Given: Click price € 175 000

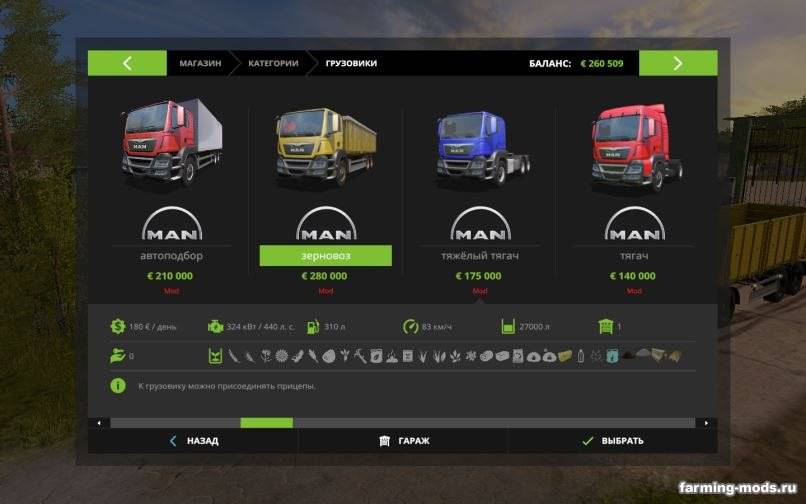Looking at the screenshot, I should pyautogui.click(x=479, y=276).
